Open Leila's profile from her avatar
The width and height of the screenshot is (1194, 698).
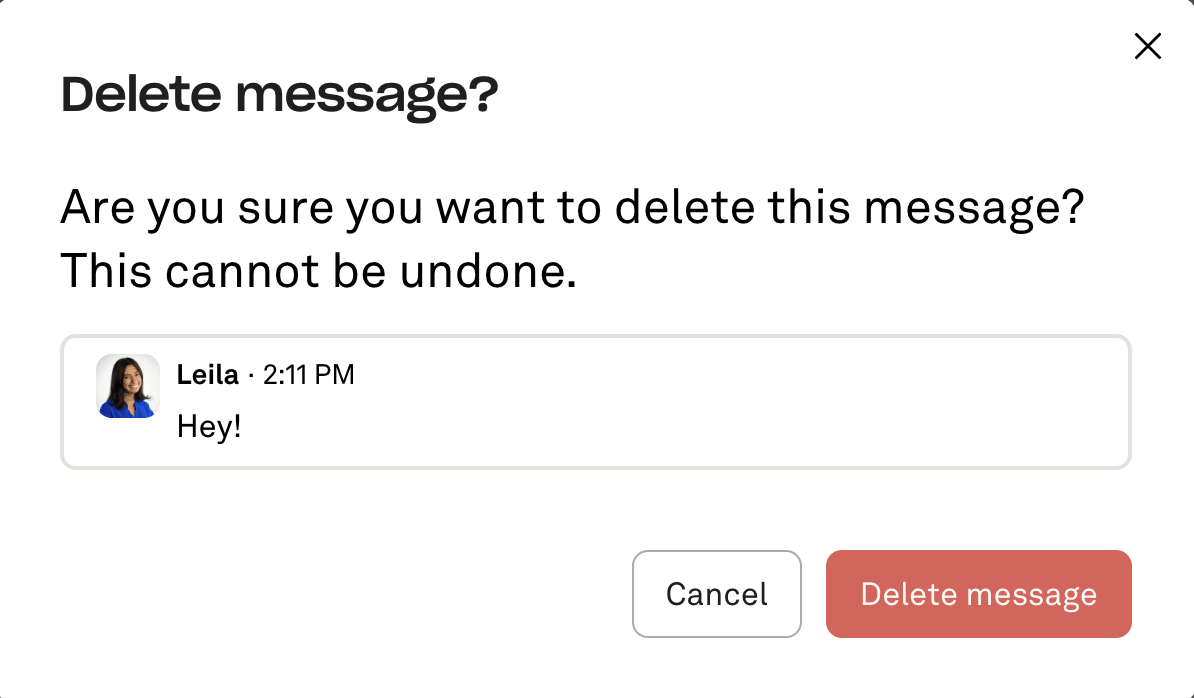127,386
